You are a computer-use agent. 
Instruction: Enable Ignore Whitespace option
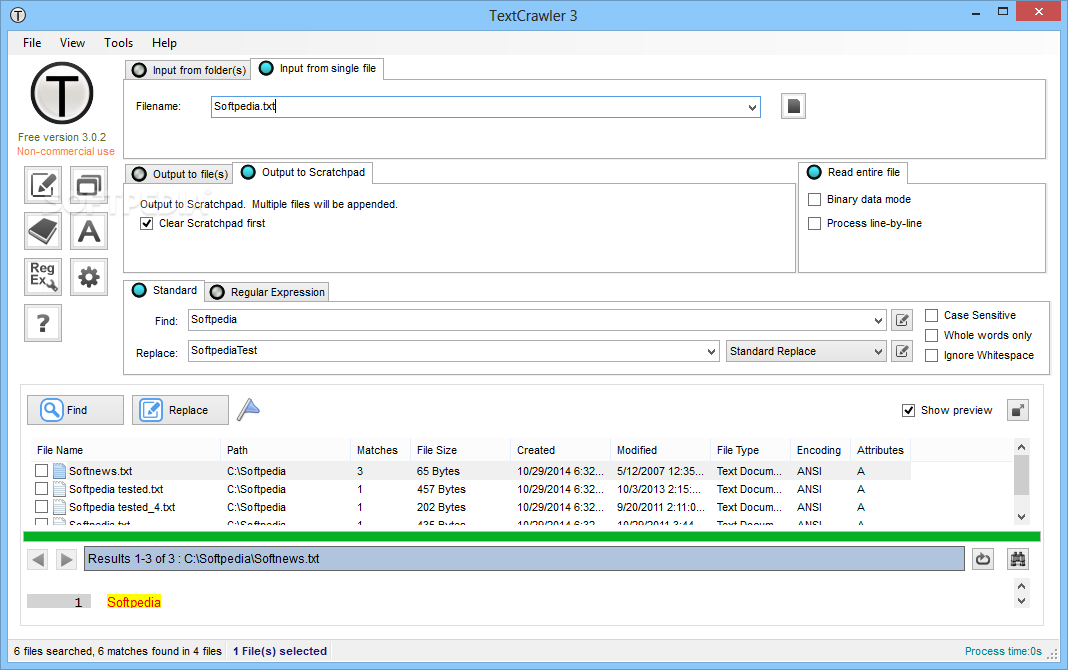pos(931,355)
